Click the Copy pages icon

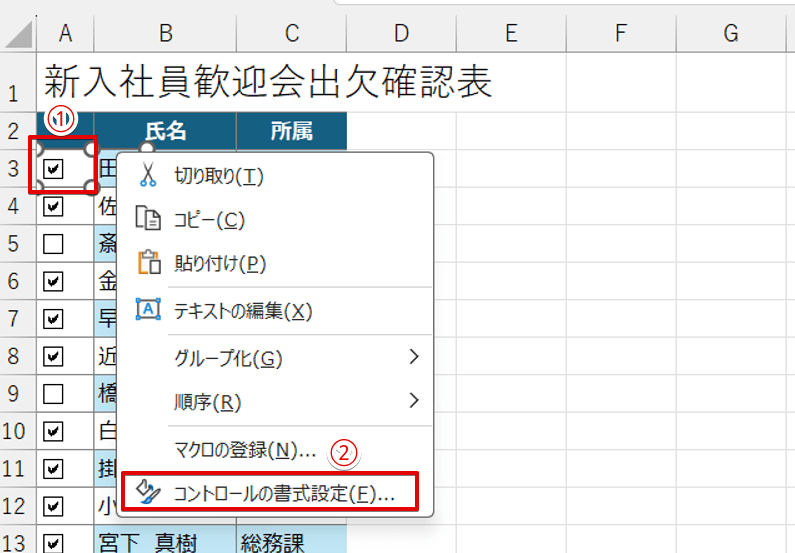148,219
